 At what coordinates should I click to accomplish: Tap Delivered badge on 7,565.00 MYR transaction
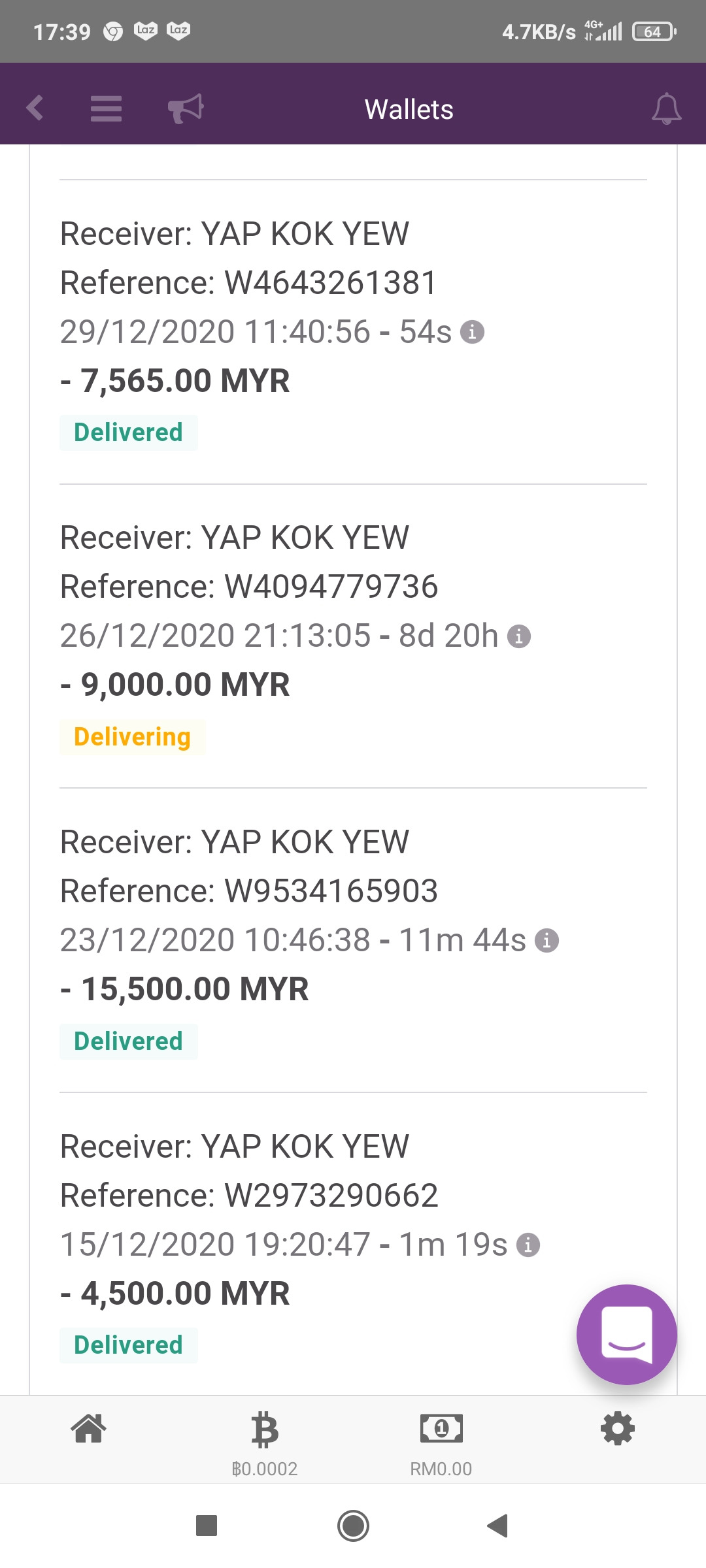coord(128,433)
